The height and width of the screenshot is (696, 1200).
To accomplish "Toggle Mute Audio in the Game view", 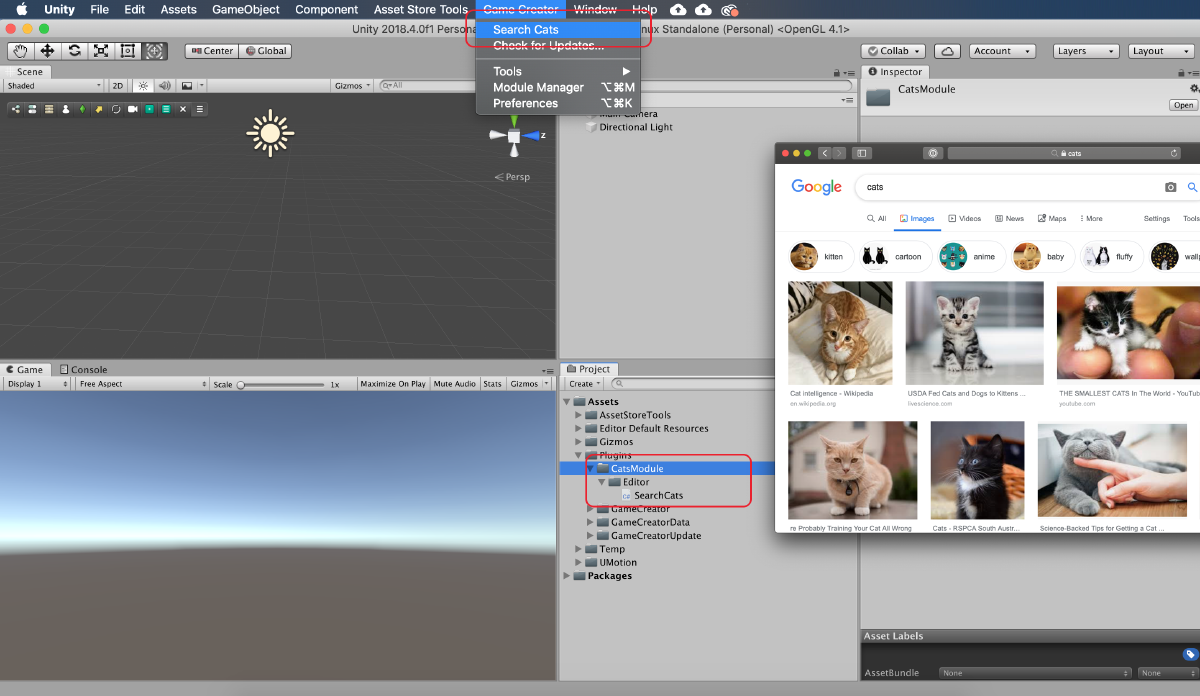I will pos(455,384).
